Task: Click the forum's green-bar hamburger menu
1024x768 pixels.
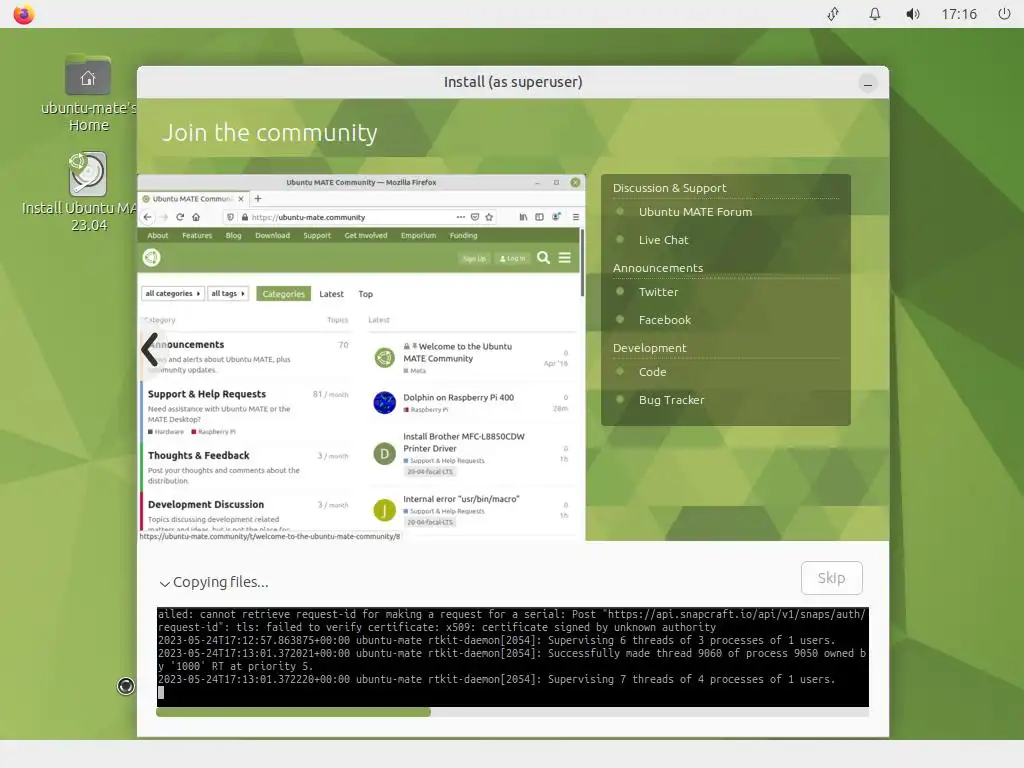Action: (565, 258)
